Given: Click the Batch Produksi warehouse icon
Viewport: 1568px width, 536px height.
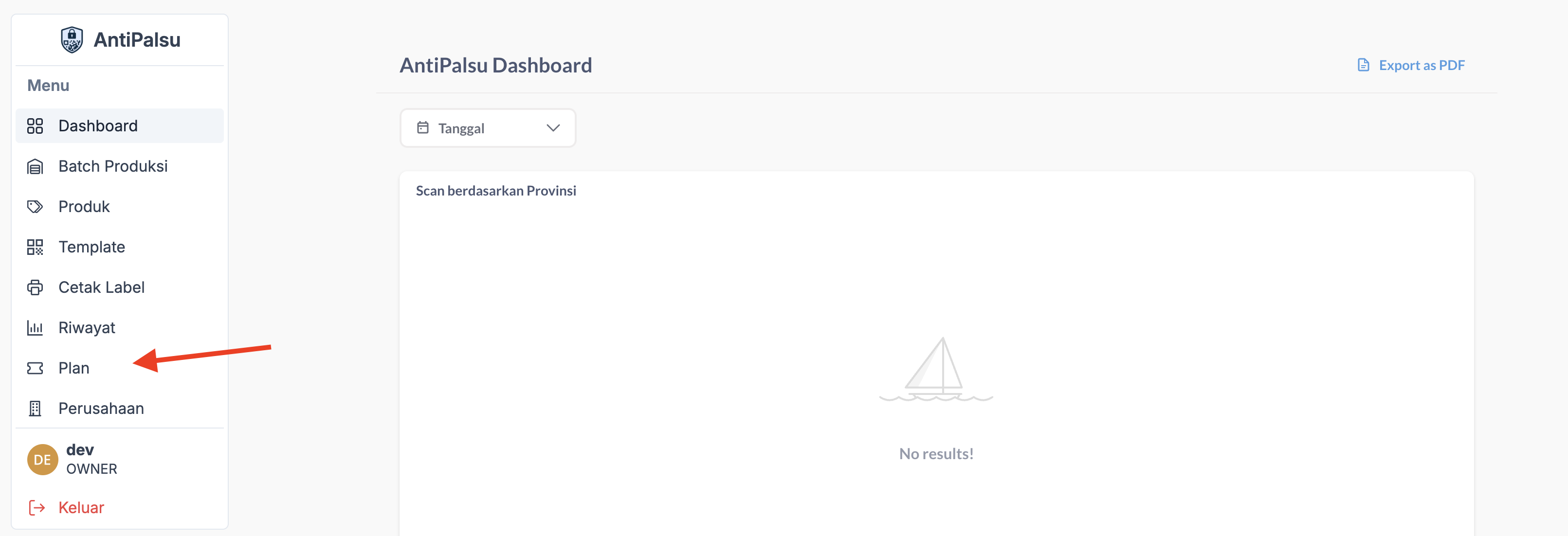Looking at the screenshot, I should (x=36, y=167).
